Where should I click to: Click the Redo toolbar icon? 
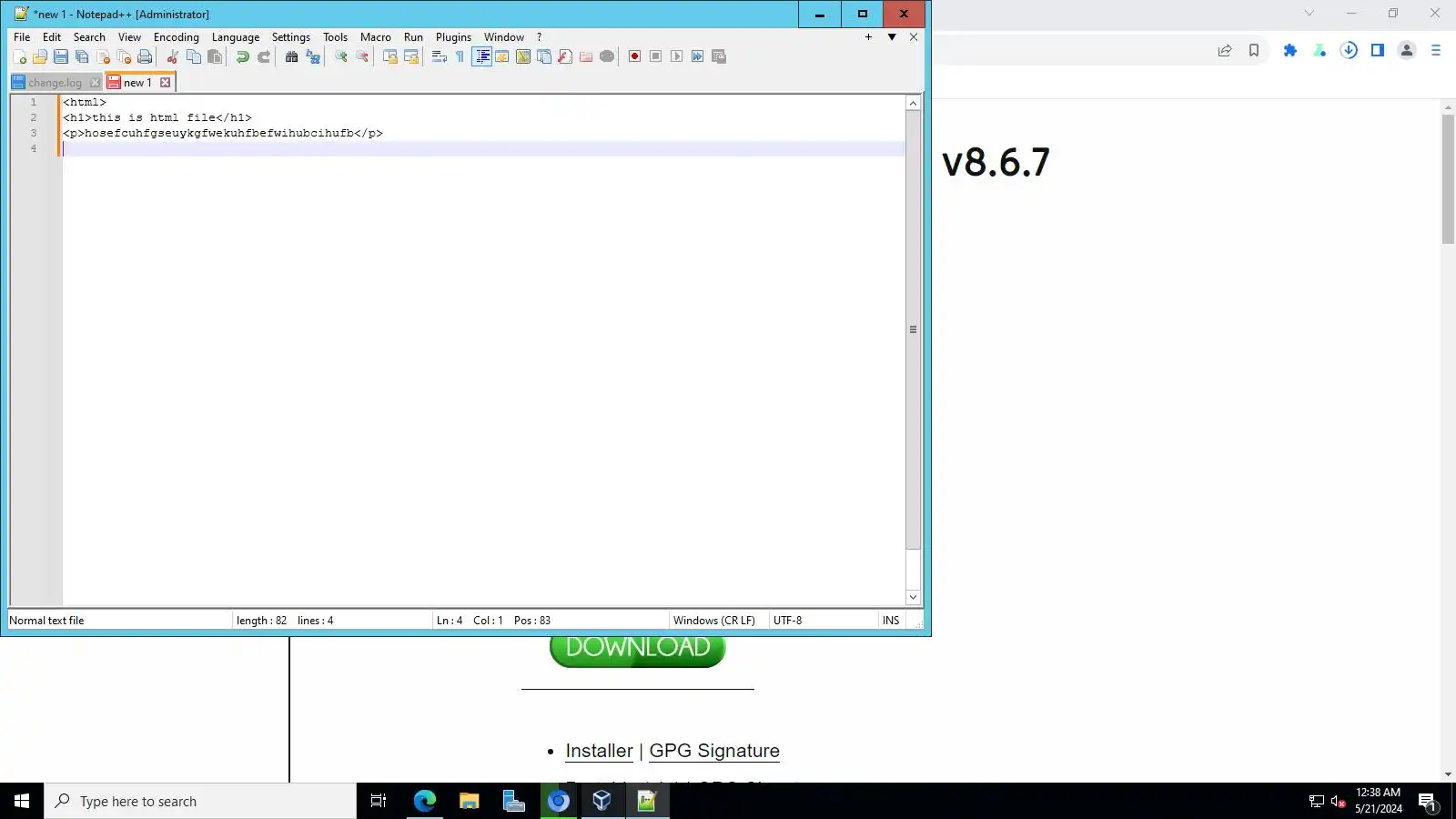pyautogui.click(x=264, y=56)
